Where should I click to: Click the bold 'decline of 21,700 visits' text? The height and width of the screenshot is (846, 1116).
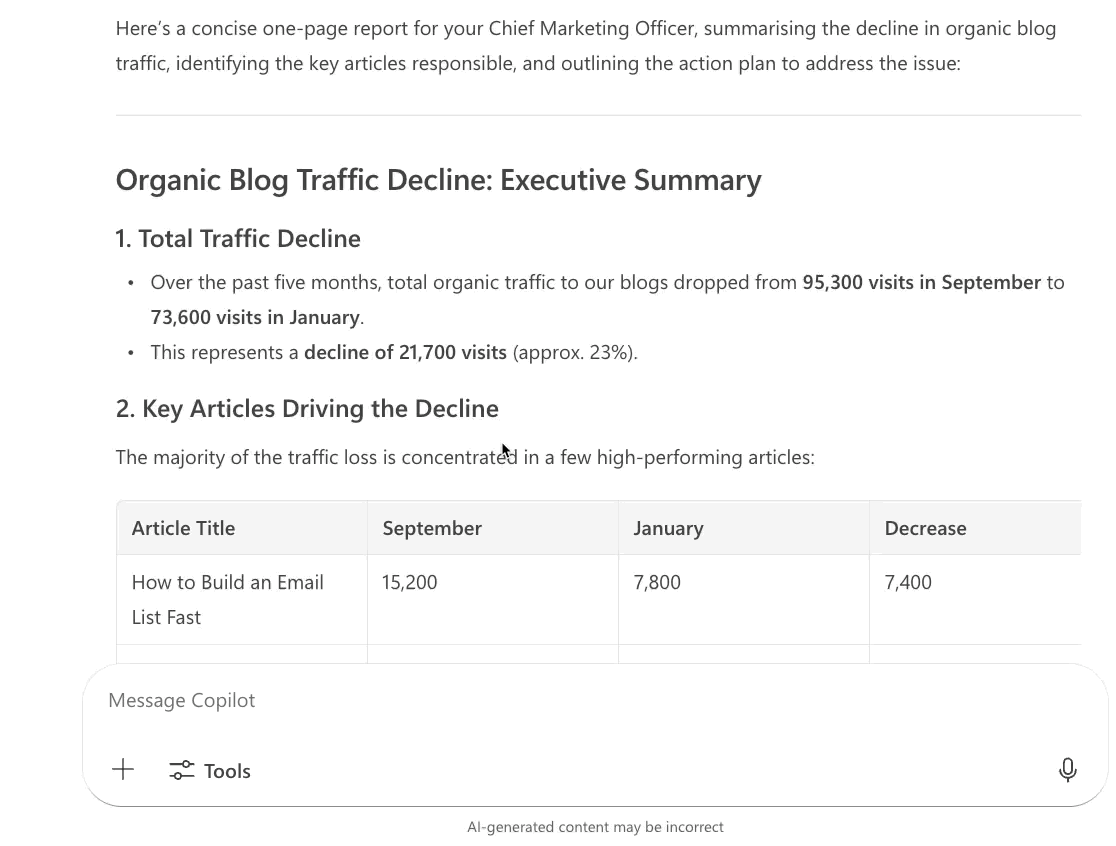point(405,352)
